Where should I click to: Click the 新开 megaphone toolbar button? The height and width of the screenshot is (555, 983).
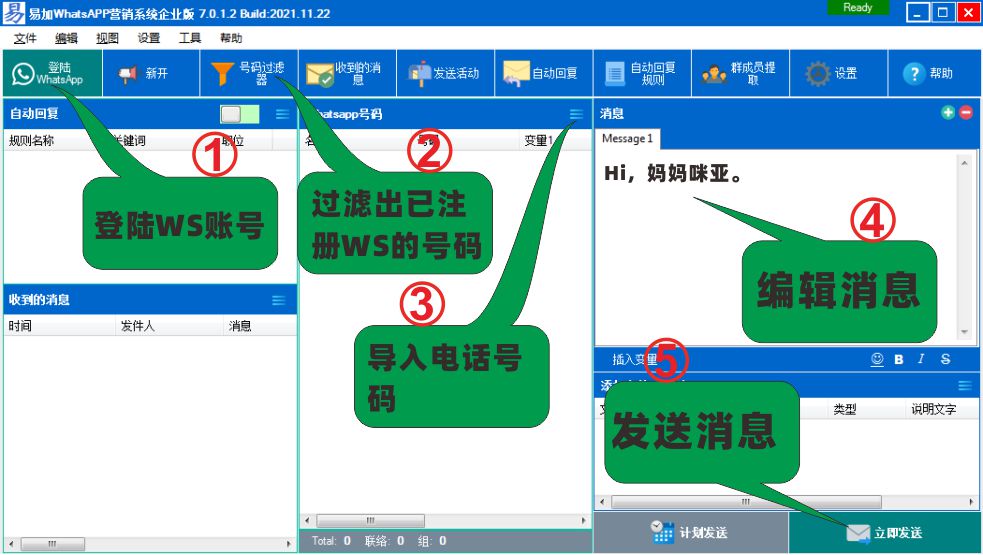[150, 73]
